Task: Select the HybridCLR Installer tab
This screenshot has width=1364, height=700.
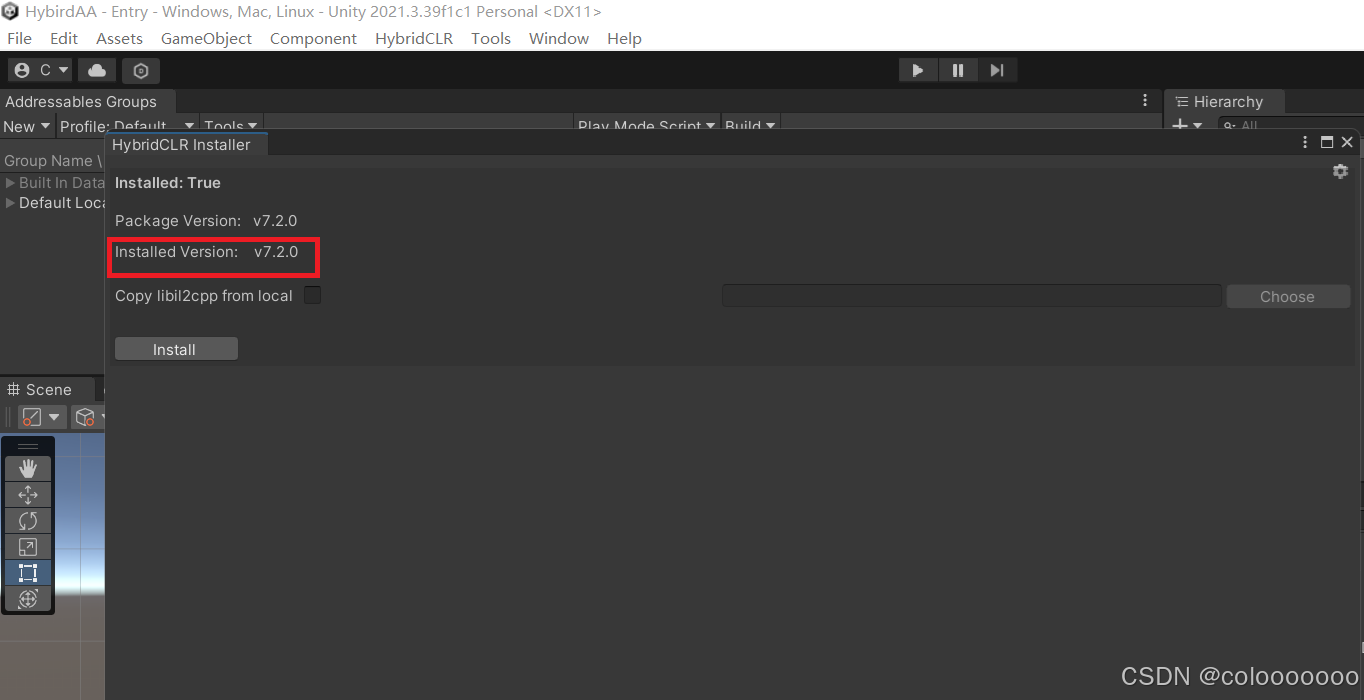Action: (181, 144)
